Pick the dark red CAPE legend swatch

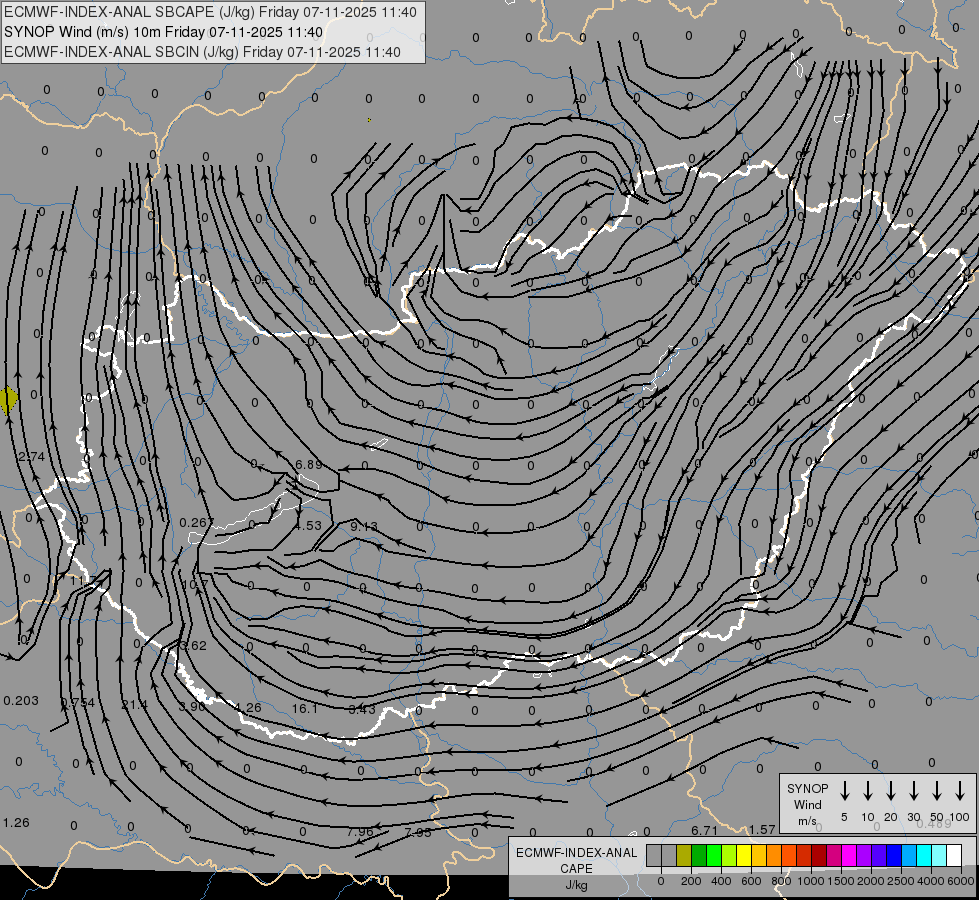819,855
